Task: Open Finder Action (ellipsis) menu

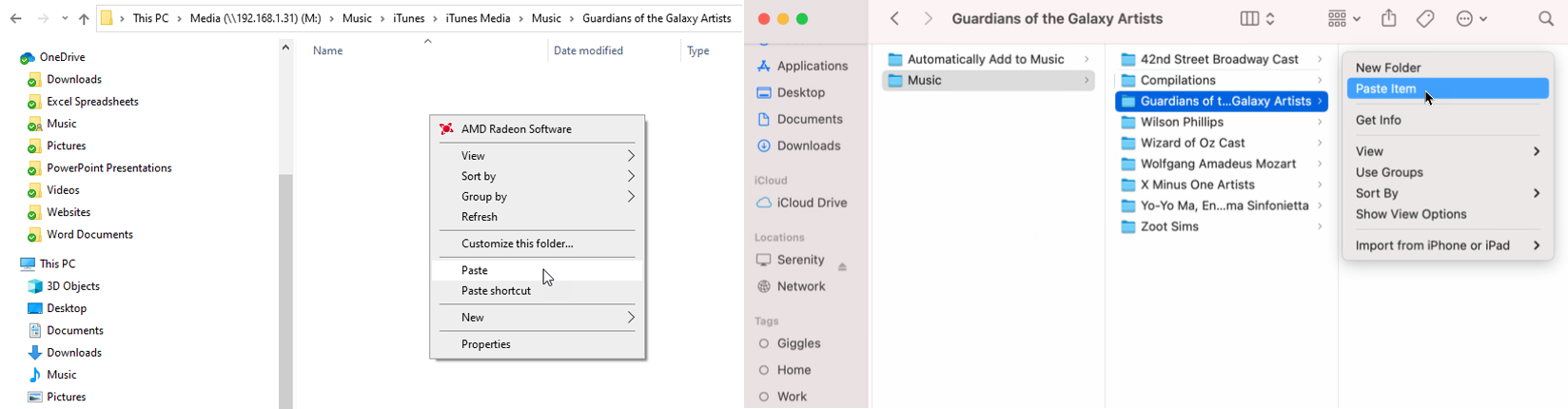Action: coord(1471,18)
